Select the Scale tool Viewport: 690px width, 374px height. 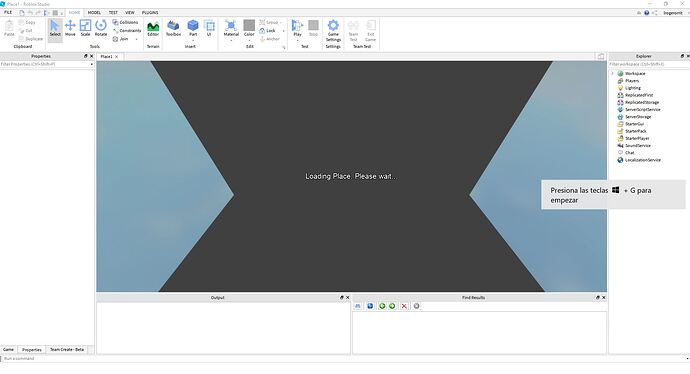coord(85,28)
